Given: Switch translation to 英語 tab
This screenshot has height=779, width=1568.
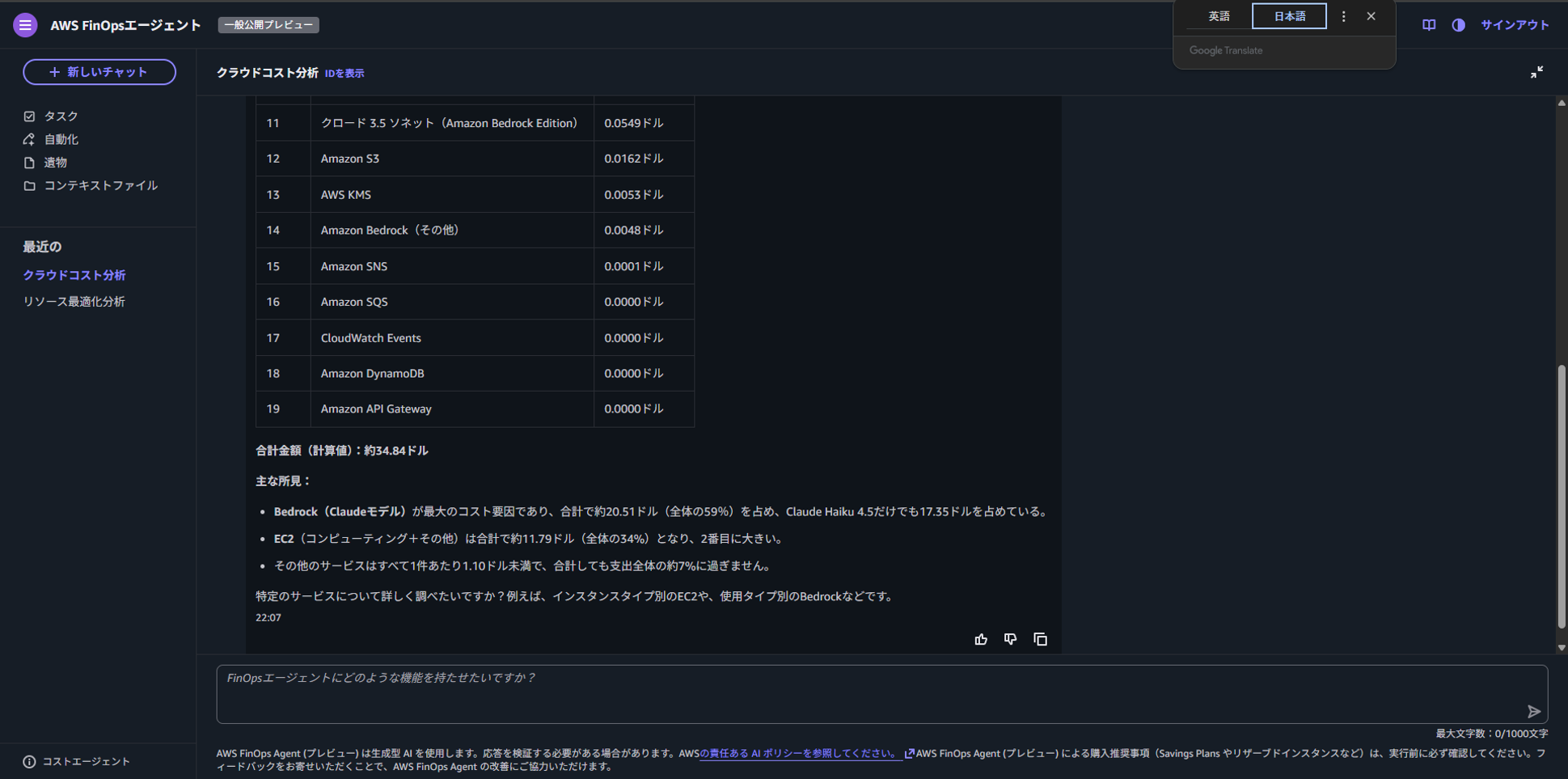Looking at the screenshot, I should [1219, 16].
